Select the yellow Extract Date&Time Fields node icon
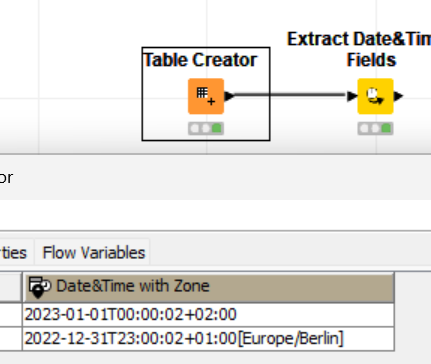Screen dimensions: 431x364 pos(375,96)
